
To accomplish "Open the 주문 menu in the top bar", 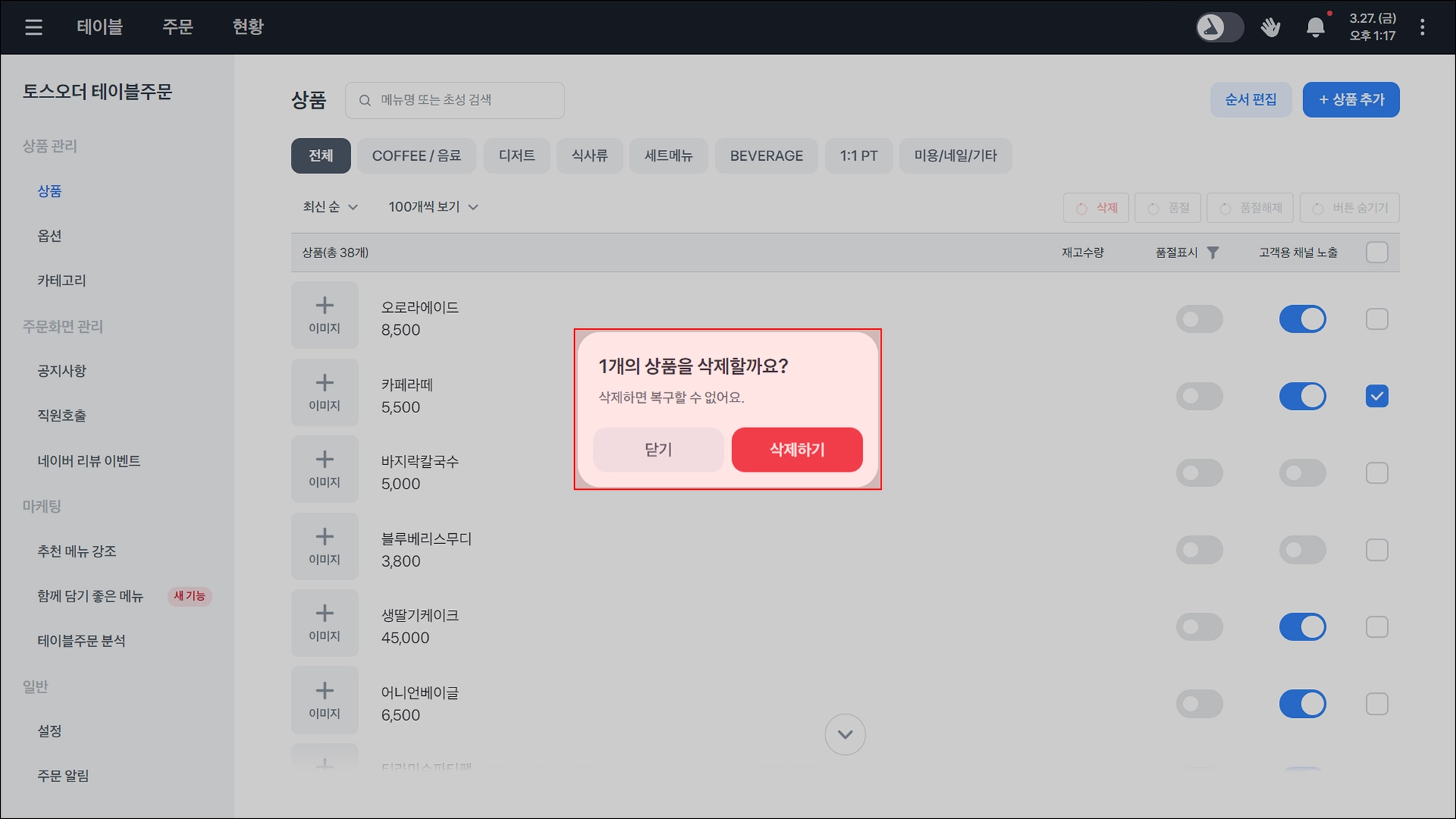I will pos(177,27).
